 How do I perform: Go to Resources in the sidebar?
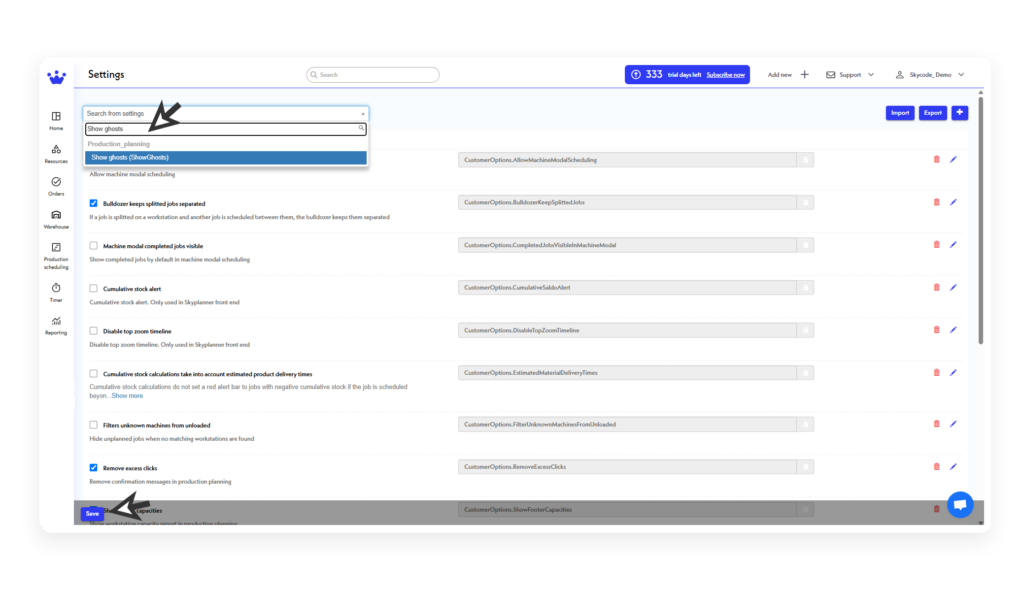click(x=56, y=150)
